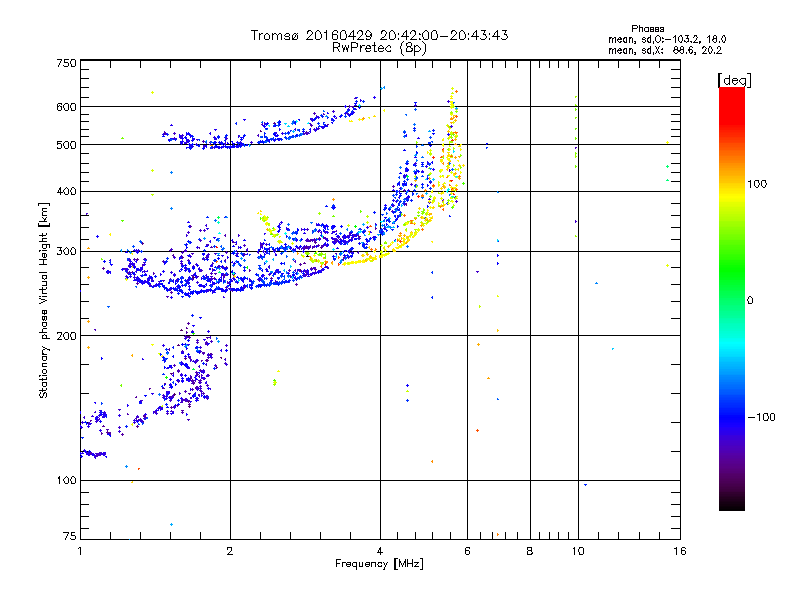Viewport: 800px width, 600px height.
Task: Click the 'mean, sd,X: 88.6, 20.2' statistics line
Action: point(665,51)
